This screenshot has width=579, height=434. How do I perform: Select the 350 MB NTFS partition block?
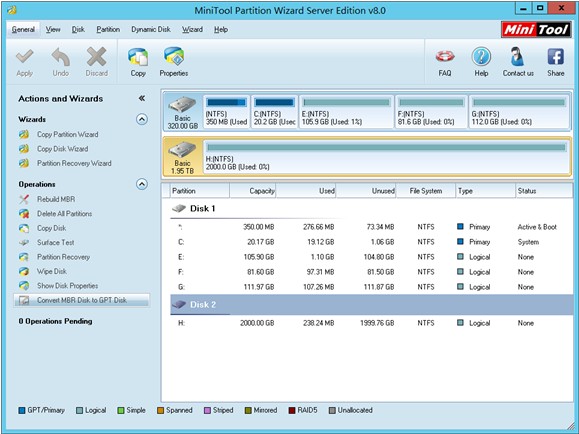coord(226,112)
